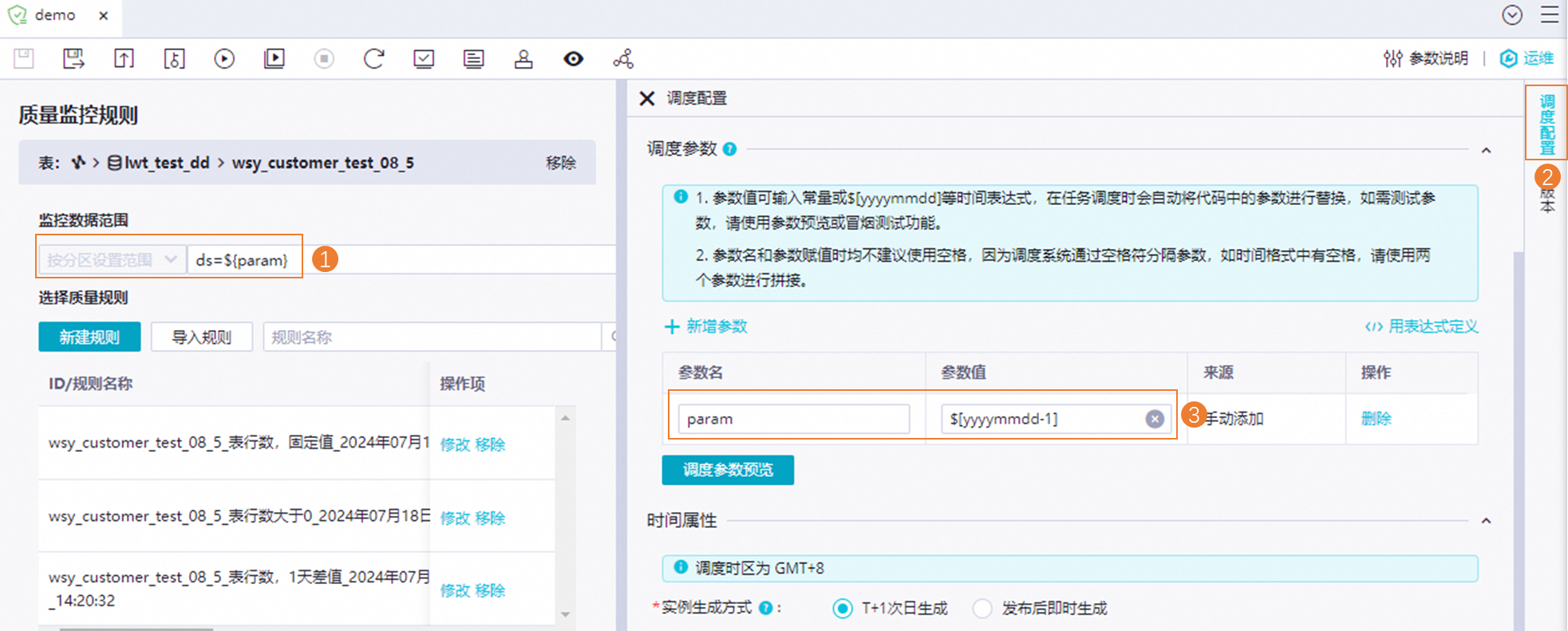Click the help icon beside 实例生成方式
The image size is (1568, 631).
tap(765, 608)
